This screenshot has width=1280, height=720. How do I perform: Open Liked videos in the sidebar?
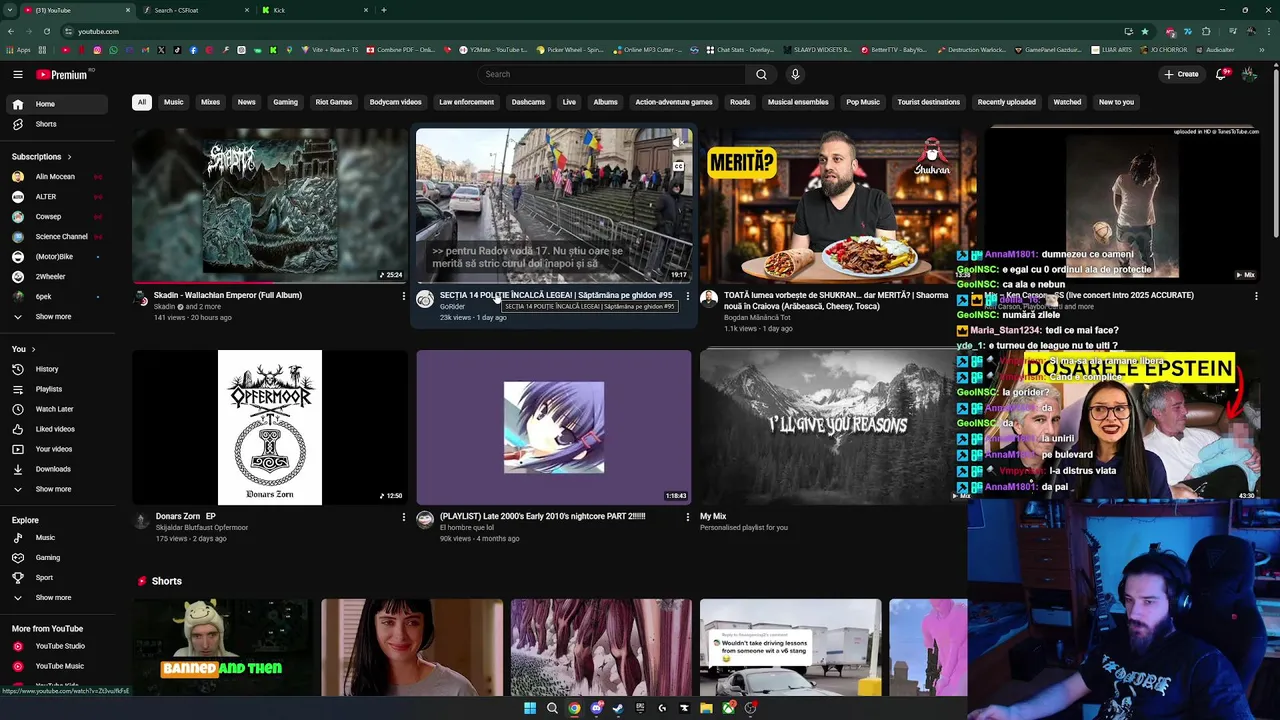(55, 429)
